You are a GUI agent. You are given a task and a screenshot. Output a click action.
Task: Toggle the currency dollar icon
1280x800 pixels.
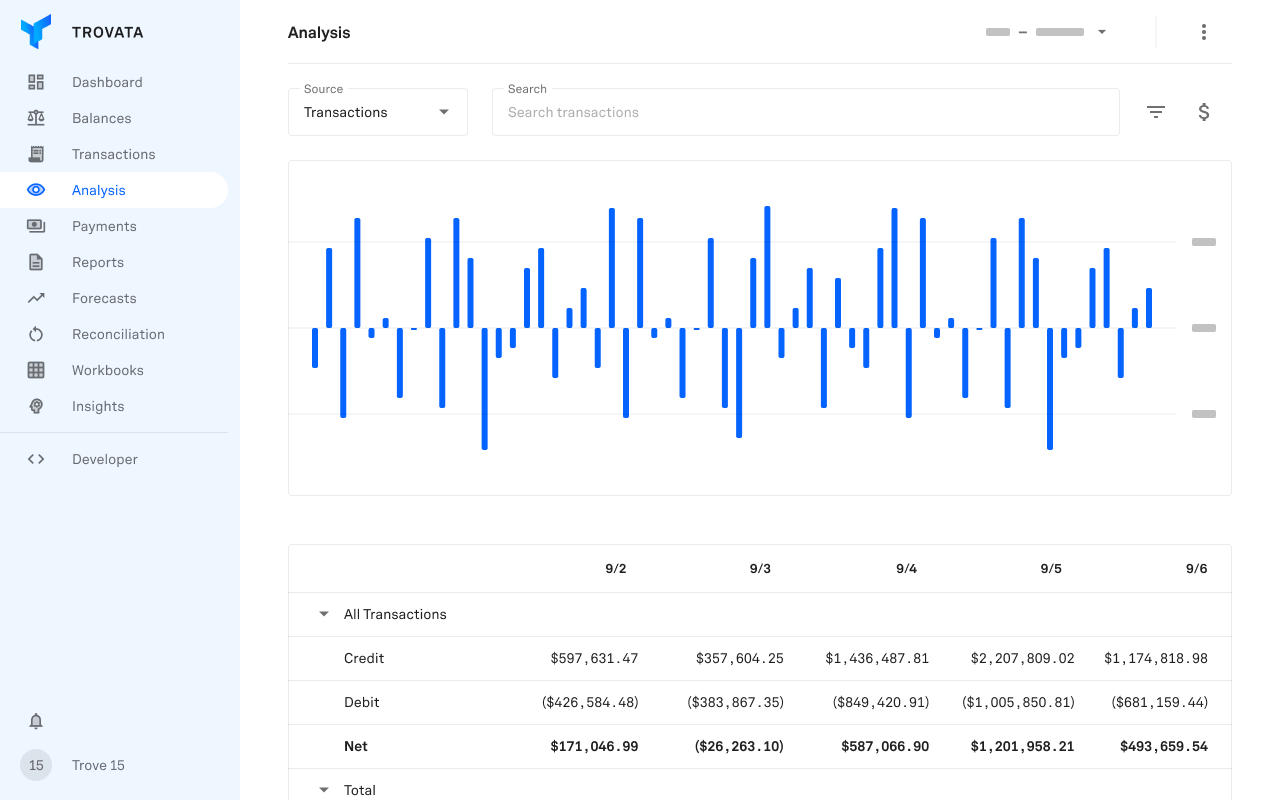[x=1204, y=112]
